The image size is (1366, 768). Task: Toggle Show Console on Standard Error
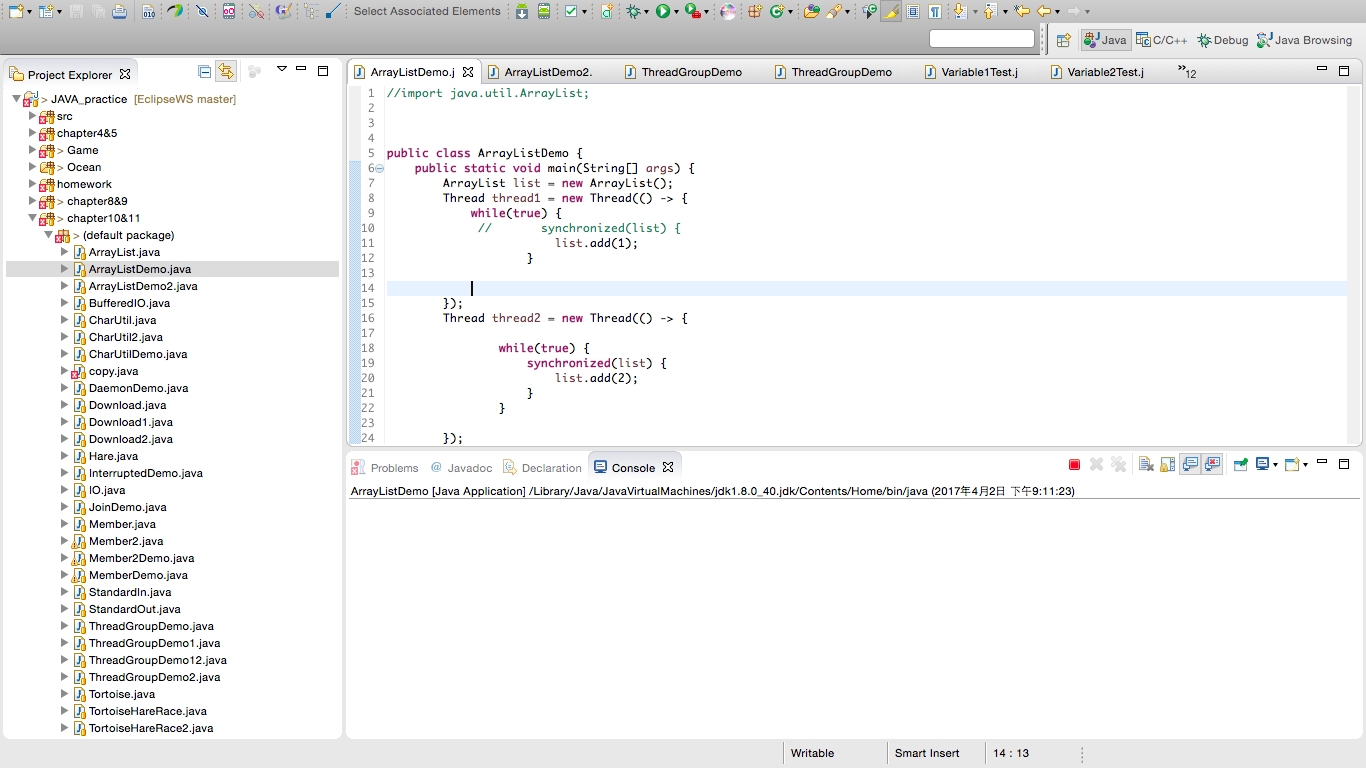[1212, 465]
